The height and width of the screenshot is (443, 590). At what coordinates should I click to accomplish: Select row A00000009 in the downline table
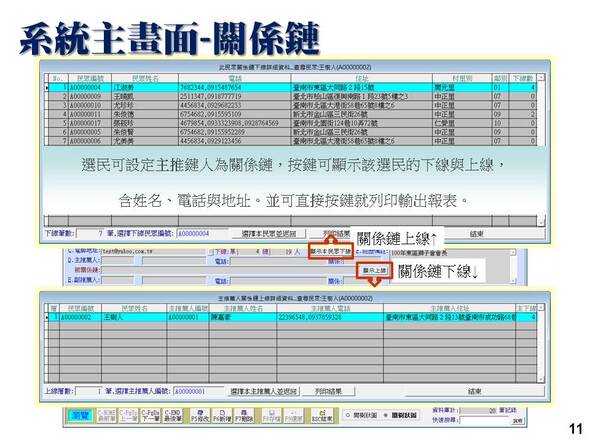292,96
